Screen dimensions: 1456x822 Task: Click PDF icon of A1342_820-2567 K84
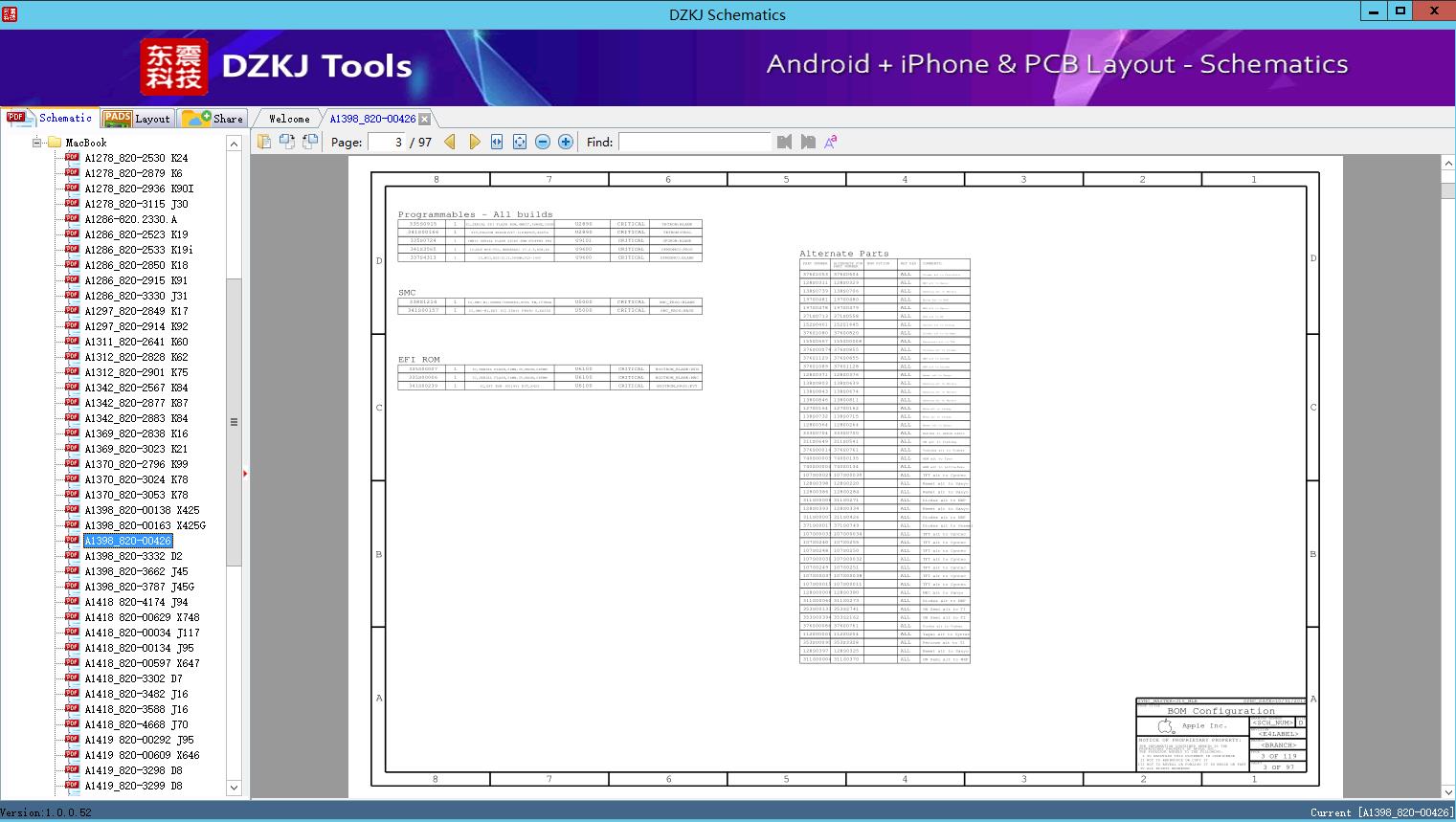click(x=72, y=388)
